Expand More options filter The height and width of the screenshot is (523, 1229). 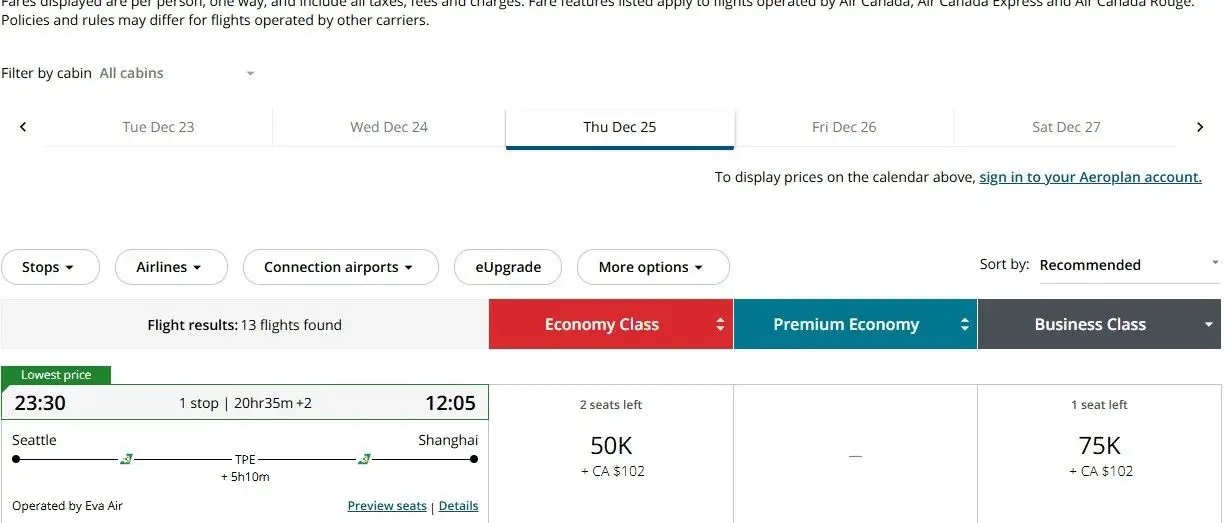[x=652, y=267]
